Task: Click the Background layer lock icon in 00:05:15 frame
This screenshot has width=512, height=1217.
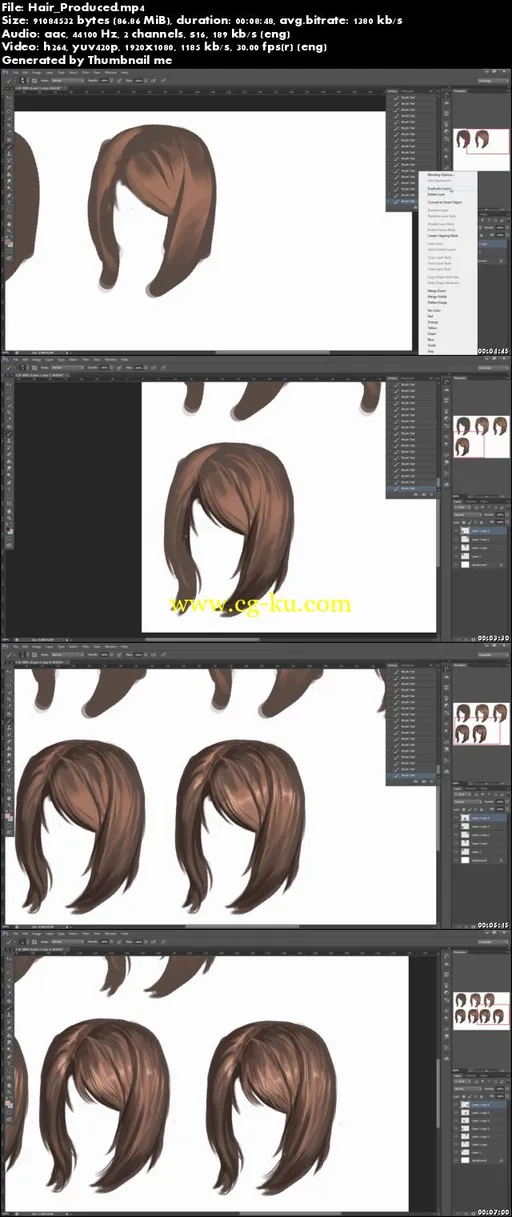Action: [x=501, y=860]
